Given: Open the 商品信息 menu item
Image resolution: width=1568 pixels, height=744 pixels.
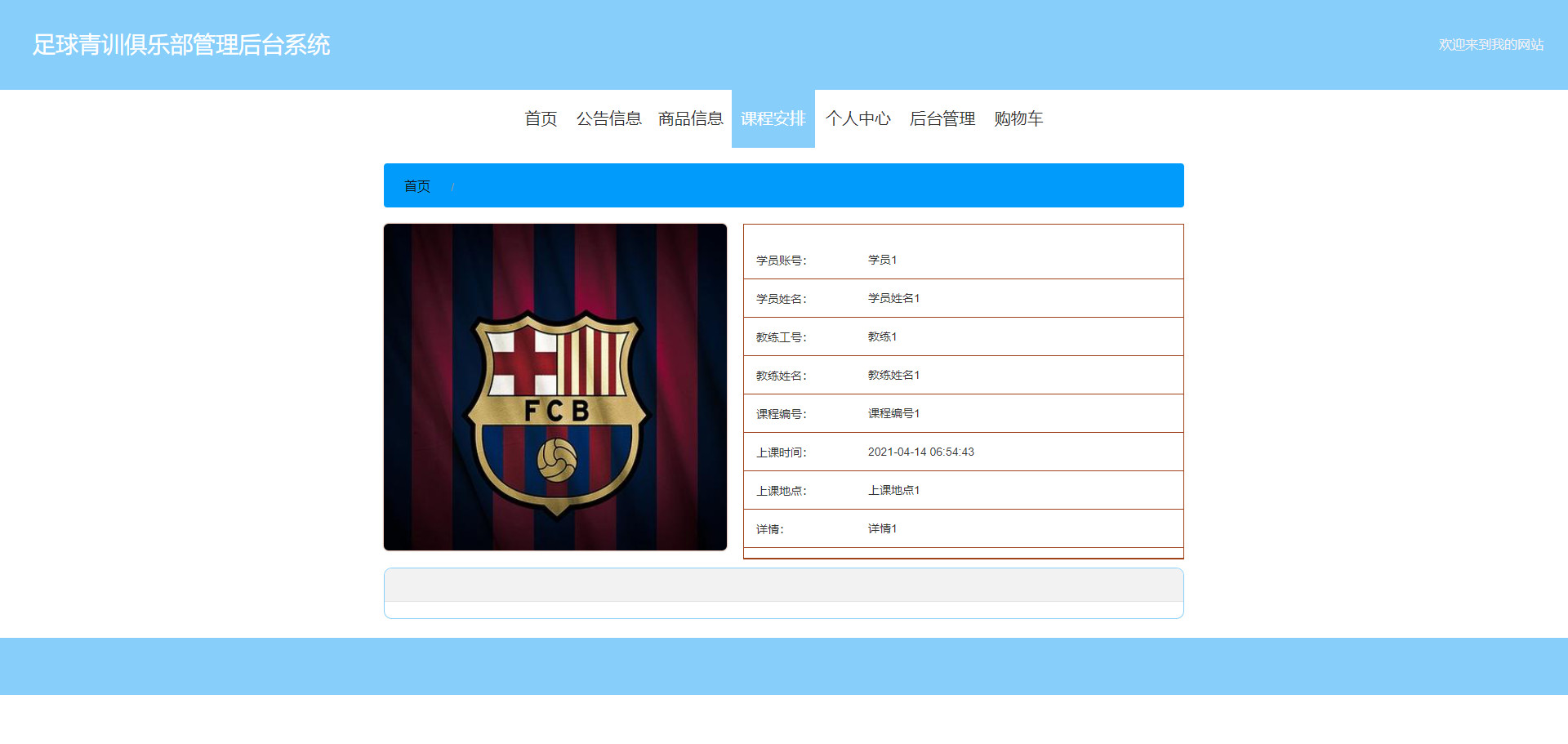Looking at the screenshot, I should point(691,118).
